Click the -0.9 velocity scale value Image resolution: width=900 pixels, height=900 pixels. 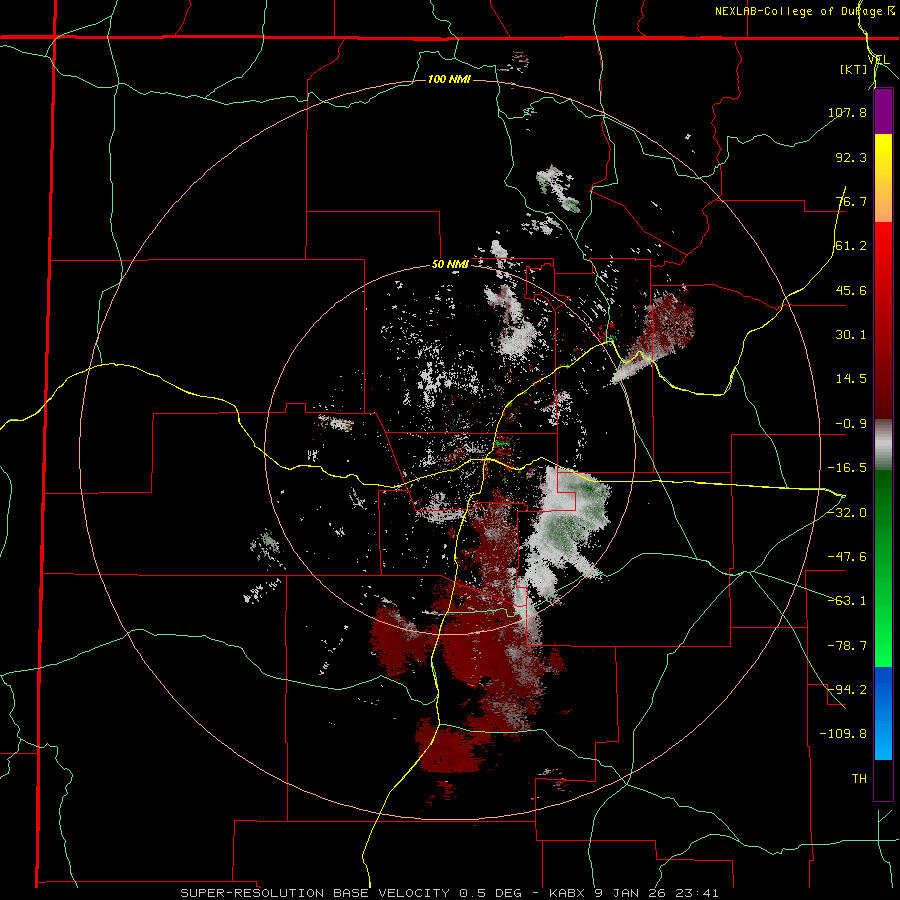tap(851, 424)
